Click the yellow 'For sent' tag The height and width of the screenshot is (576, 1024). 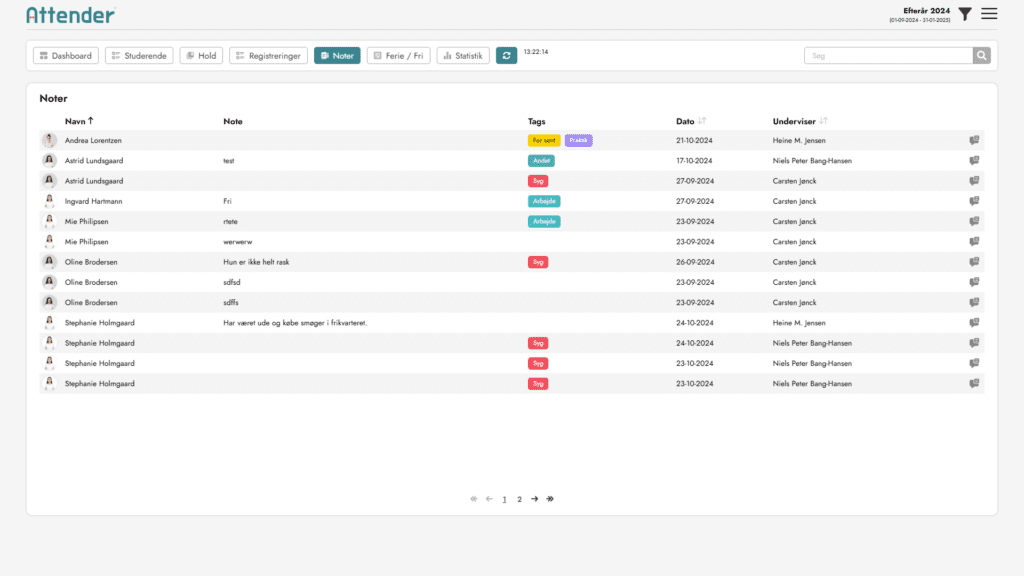(x=544, y=141)
